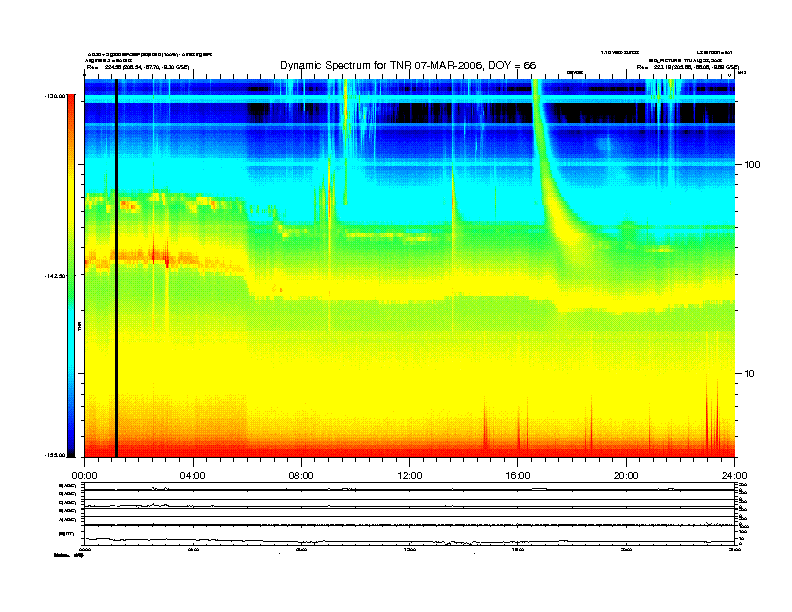Click the '24:00' time axis label
This screenshot has height=612, width=792.
734,476
